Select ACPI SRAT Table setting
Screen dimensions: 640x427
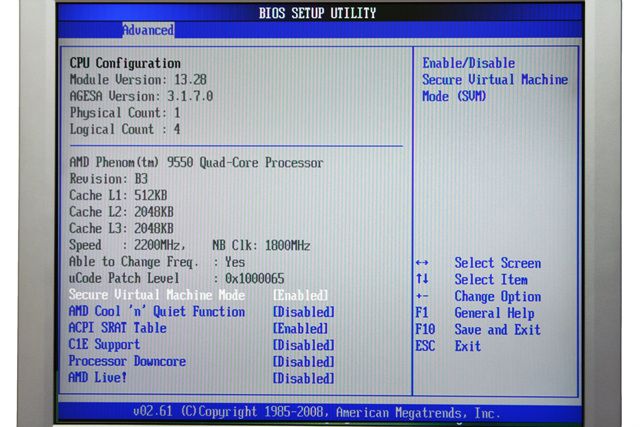coord(118,328)
